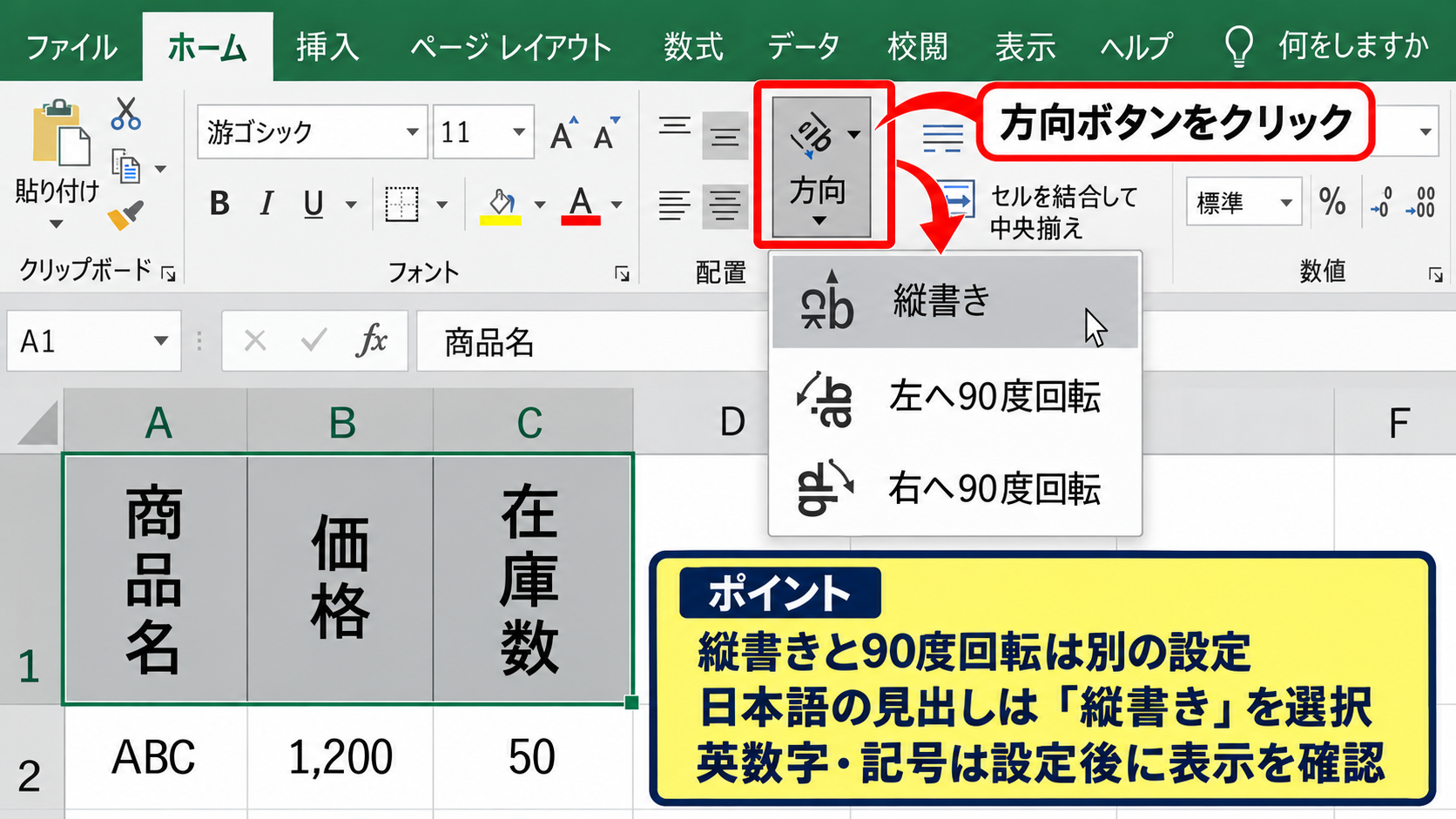Select column F header
Viewport: 1456px width, 819px height.
1395,422
